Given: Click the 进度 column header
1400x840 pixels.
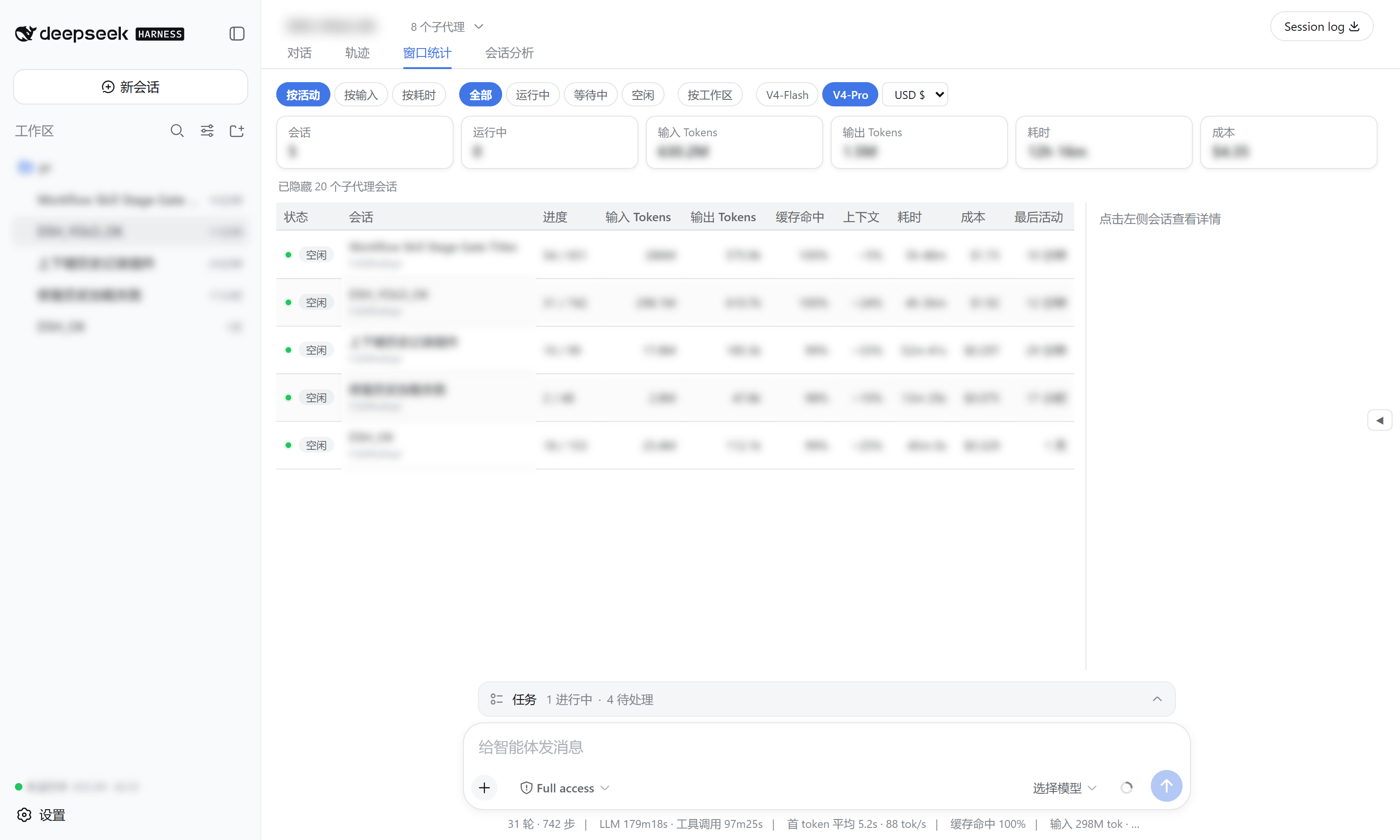Looking at the screenshot, I should tap(554, 217).
